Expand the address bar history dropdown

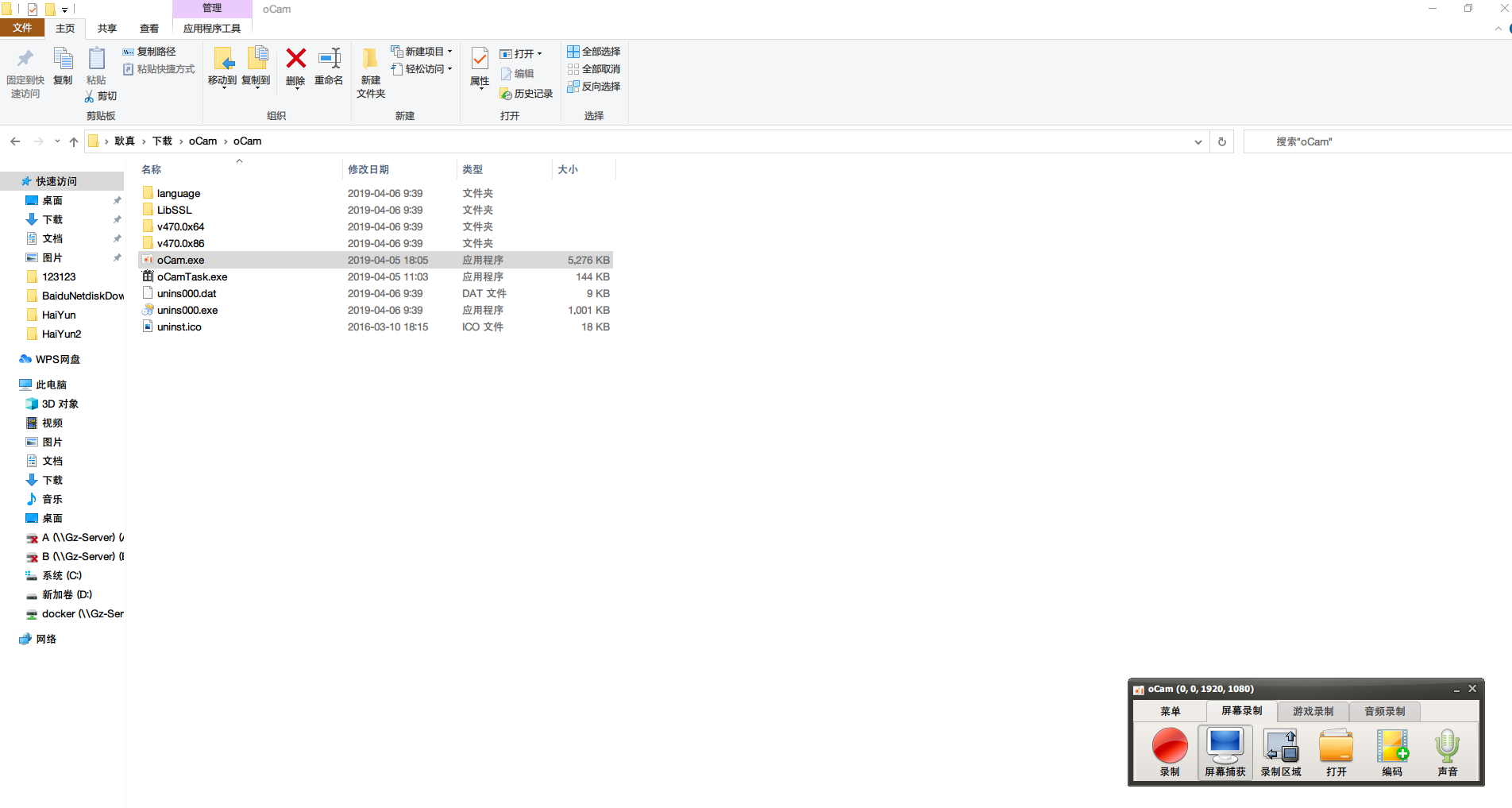(1198, 141)
